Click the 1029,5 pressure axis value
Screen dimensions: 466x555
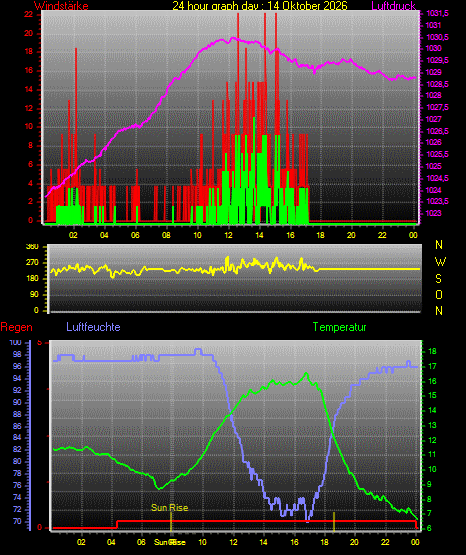(437, 60)
